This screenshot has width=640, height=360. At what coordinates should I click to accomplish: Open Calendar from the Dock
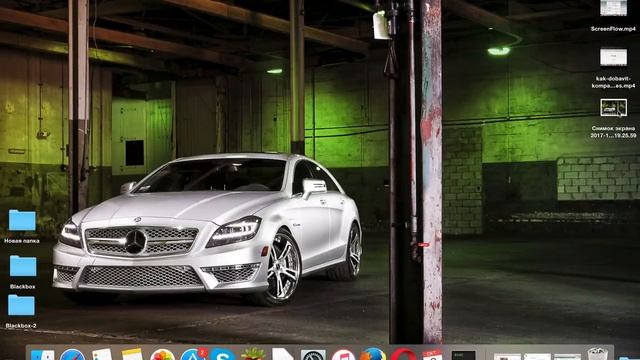click(x=433, y=355)
